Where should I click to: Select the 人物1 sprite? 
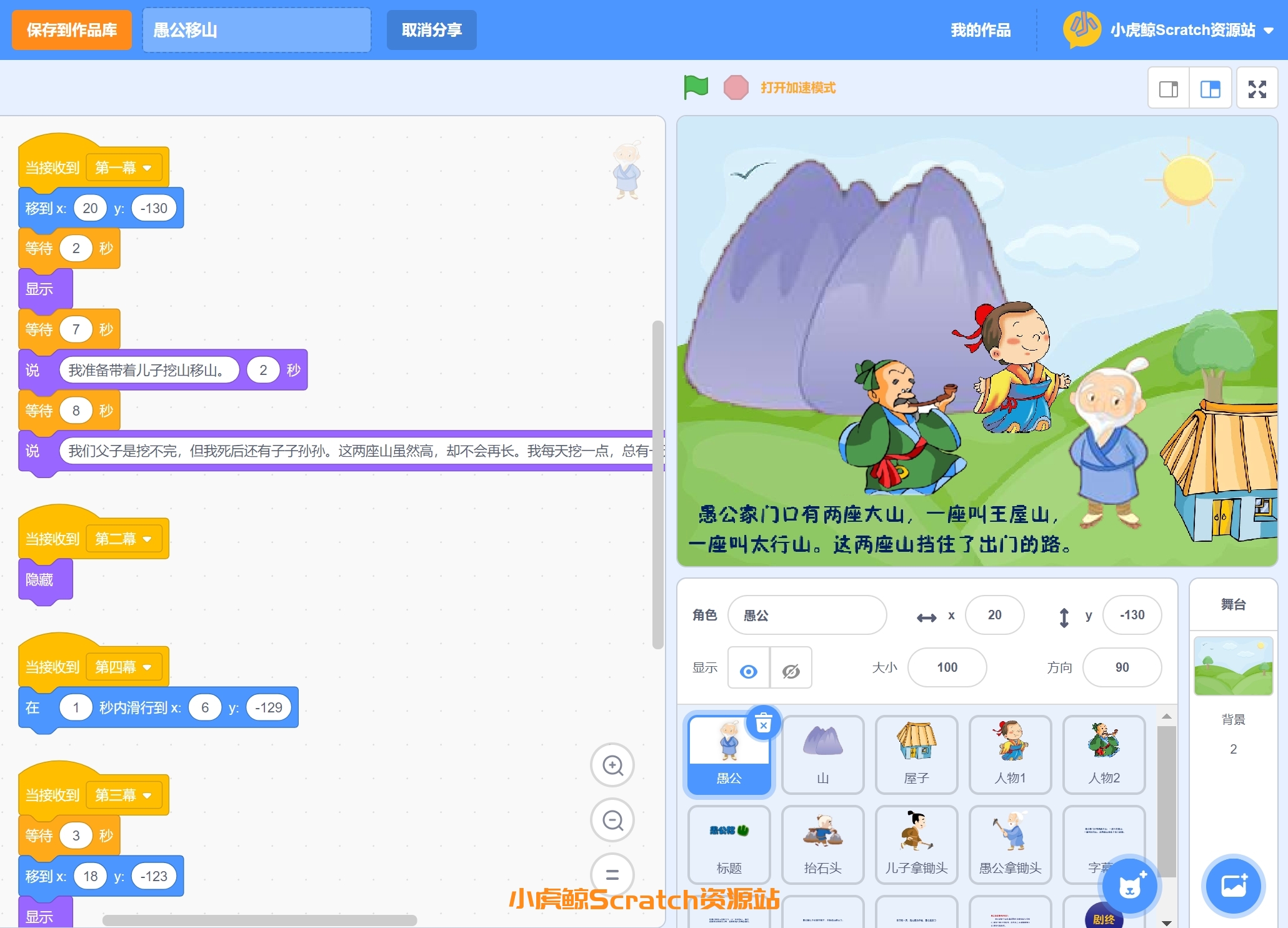1011,755
